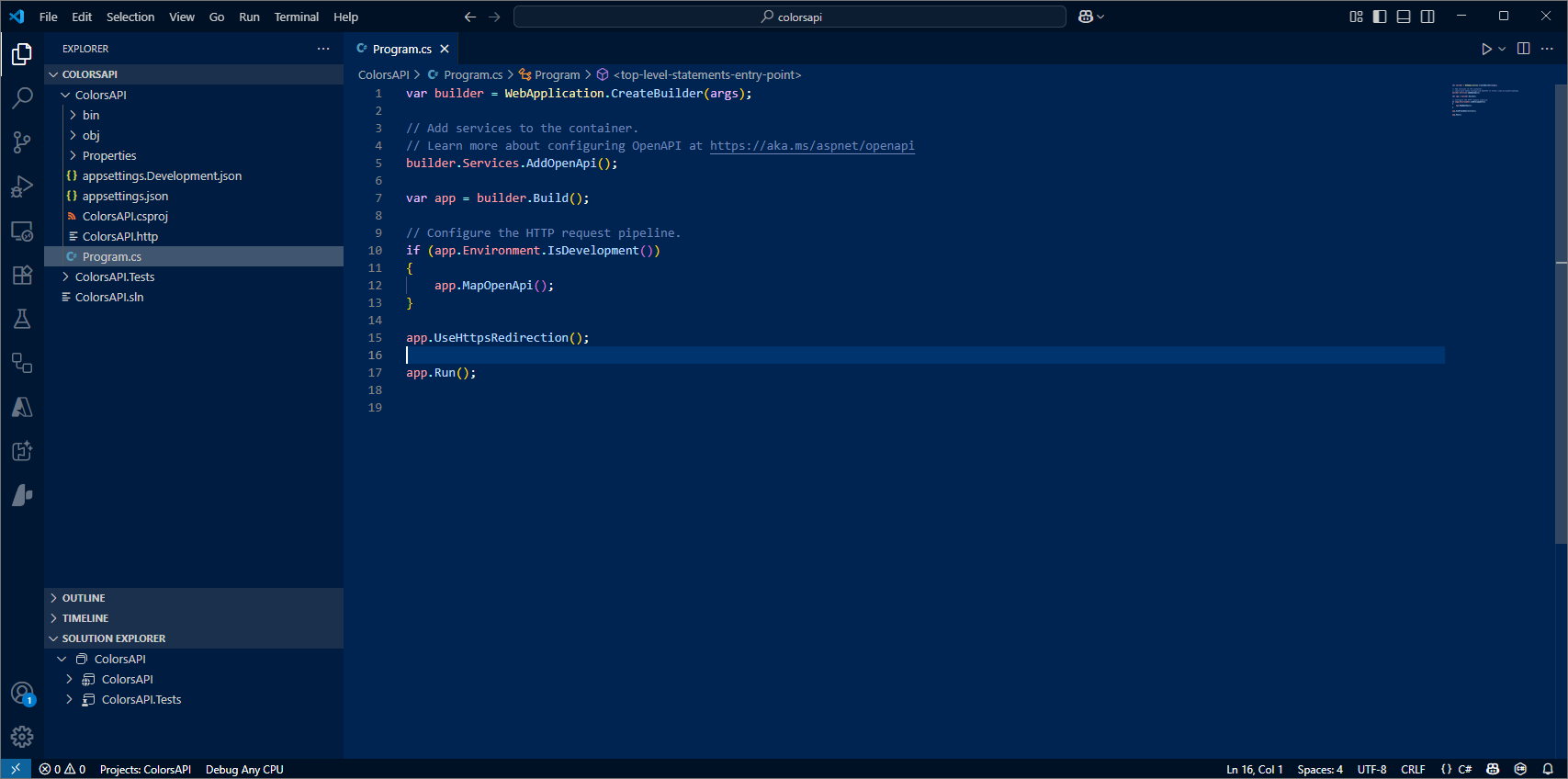Open the Terminal menu
The width and height of the screenshot is (1568, 779).
pyautogui.click(x=296, y=17)
